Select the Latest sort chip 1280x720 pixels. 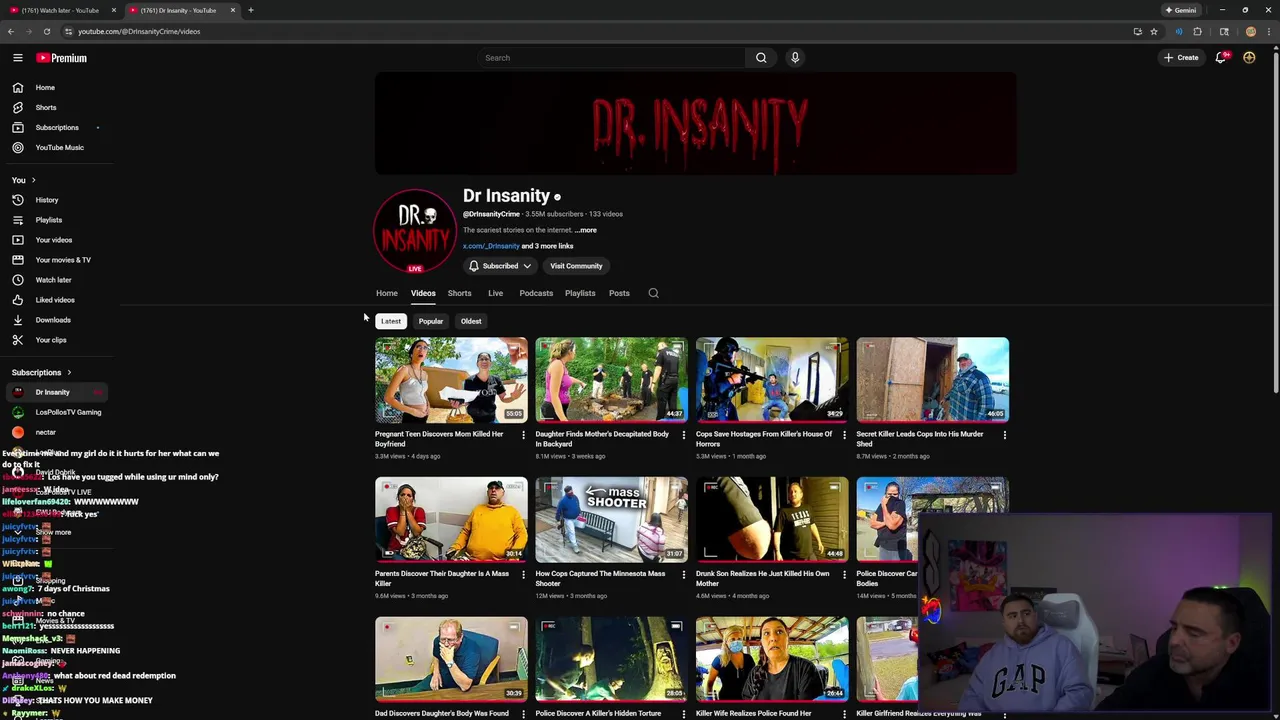click(x=391, y=321)
